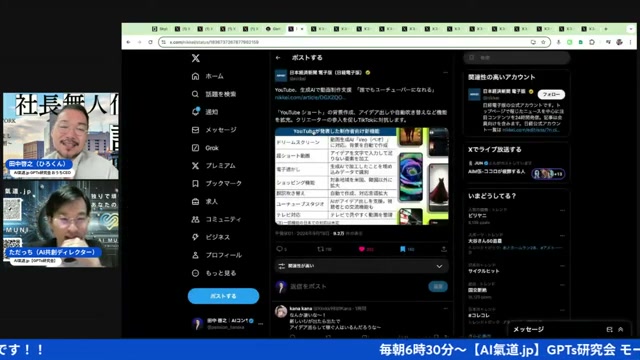Open kana kana reply avatar
Viewport: 640px width, 360px height.
[x=281, y=311]
